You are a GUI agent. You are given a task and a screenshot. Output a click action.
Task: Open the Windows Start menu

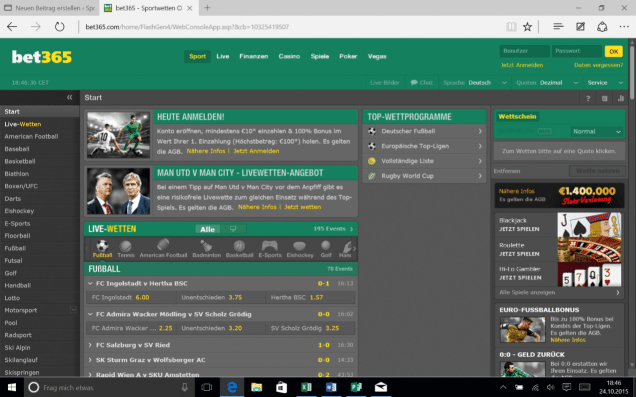click(12, 387)
